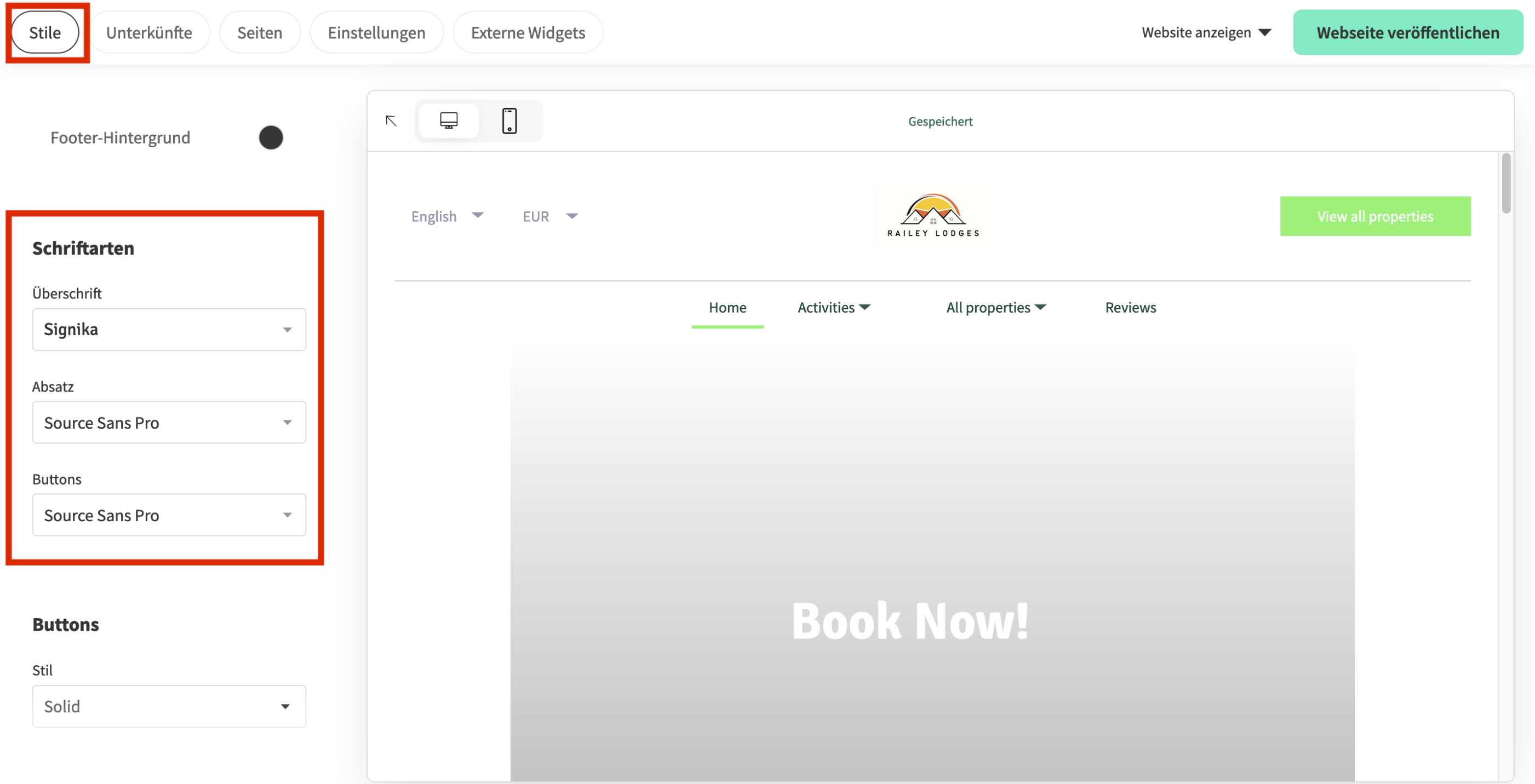This screenshot has width=1535, height=784.
Task: Click the Railey Lodges logo in the preview
Action: [931, 215]
